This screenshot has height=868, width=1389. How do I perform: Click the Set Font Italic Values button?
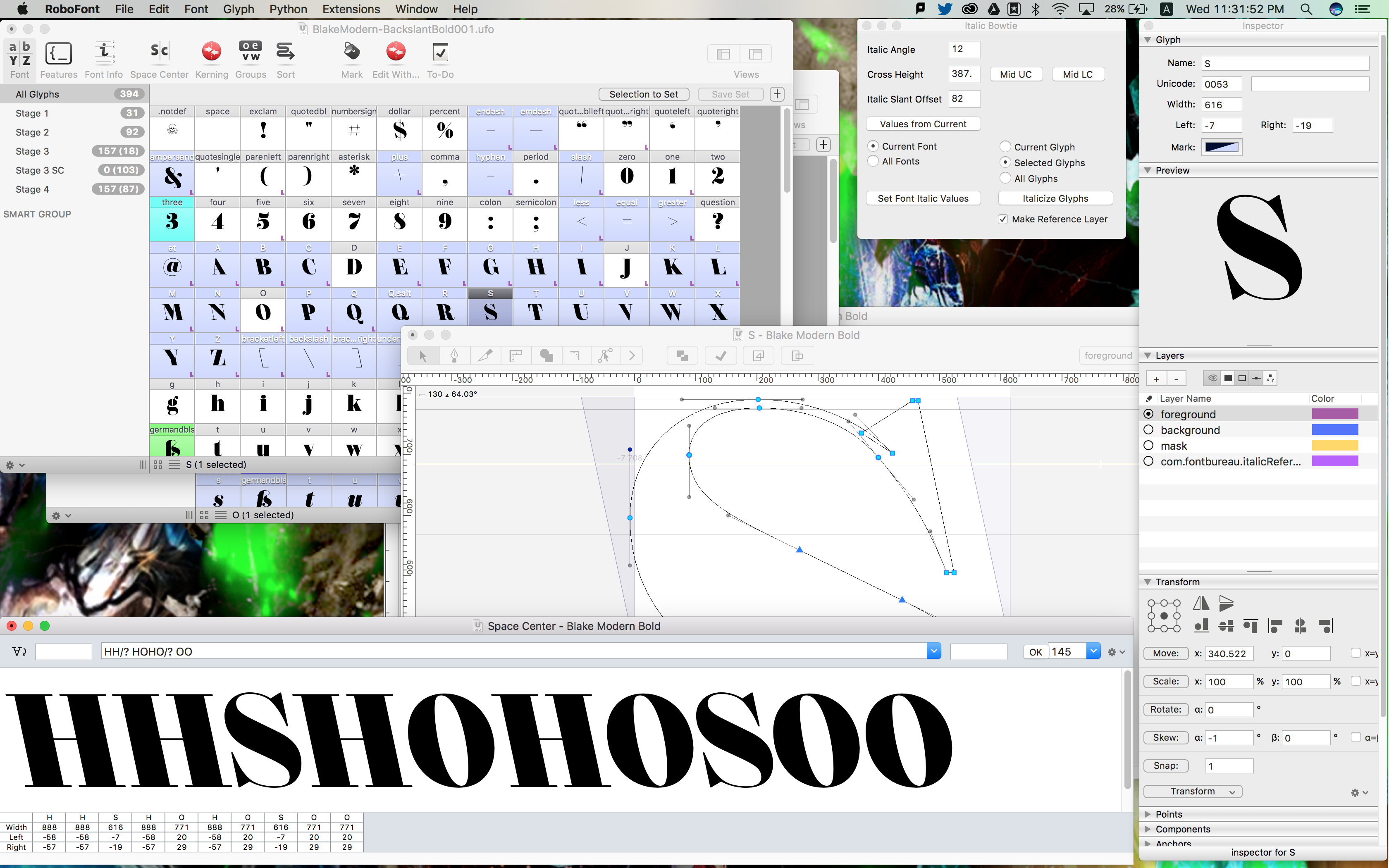(x=923, y=199)
